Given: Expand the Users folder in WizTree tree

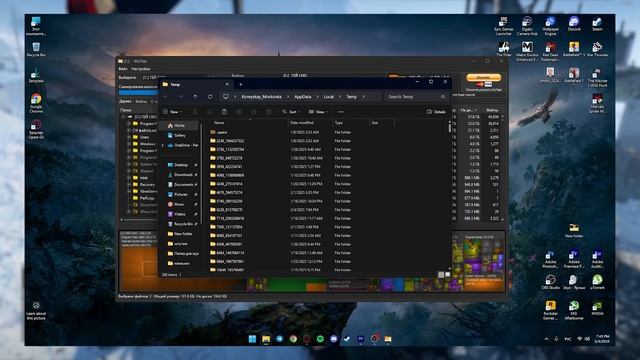Looking at the screenshot, I should point(129,137).
